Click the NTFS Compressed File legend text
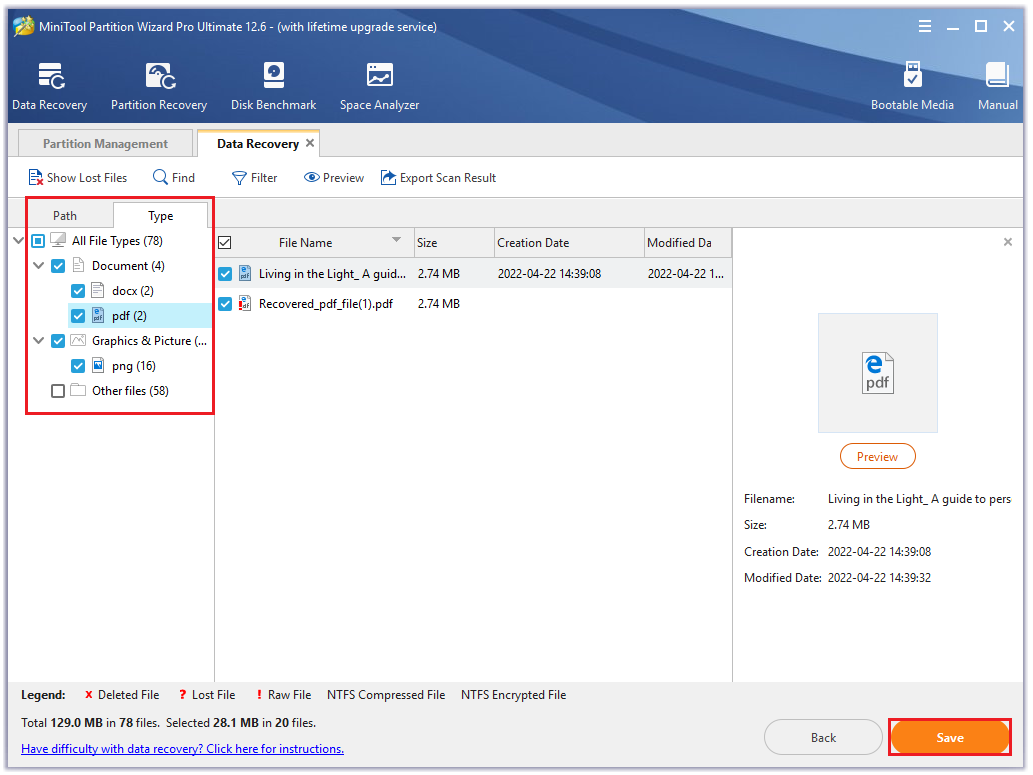Image resolution: width=1033 pixels, height=775 pixels. 386,695
